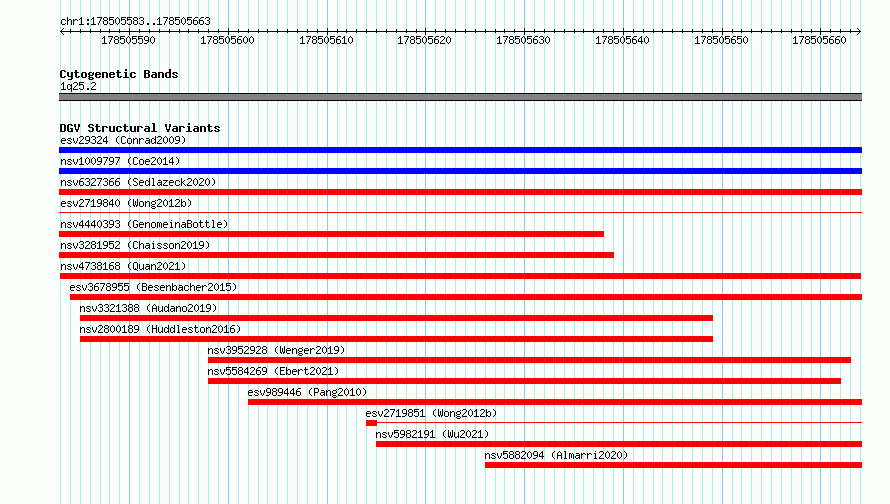Select the red nsv3952928 variant bar
This screenshot has height=504, width=890.
coord(530,360)
